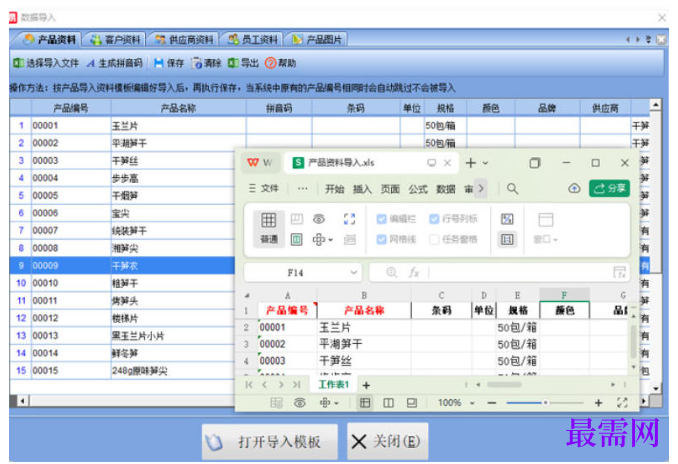Image resolution: width=678 pixels, height=464 pixels.
Task: Open the WPS 文件 menu
Action: 264,189
